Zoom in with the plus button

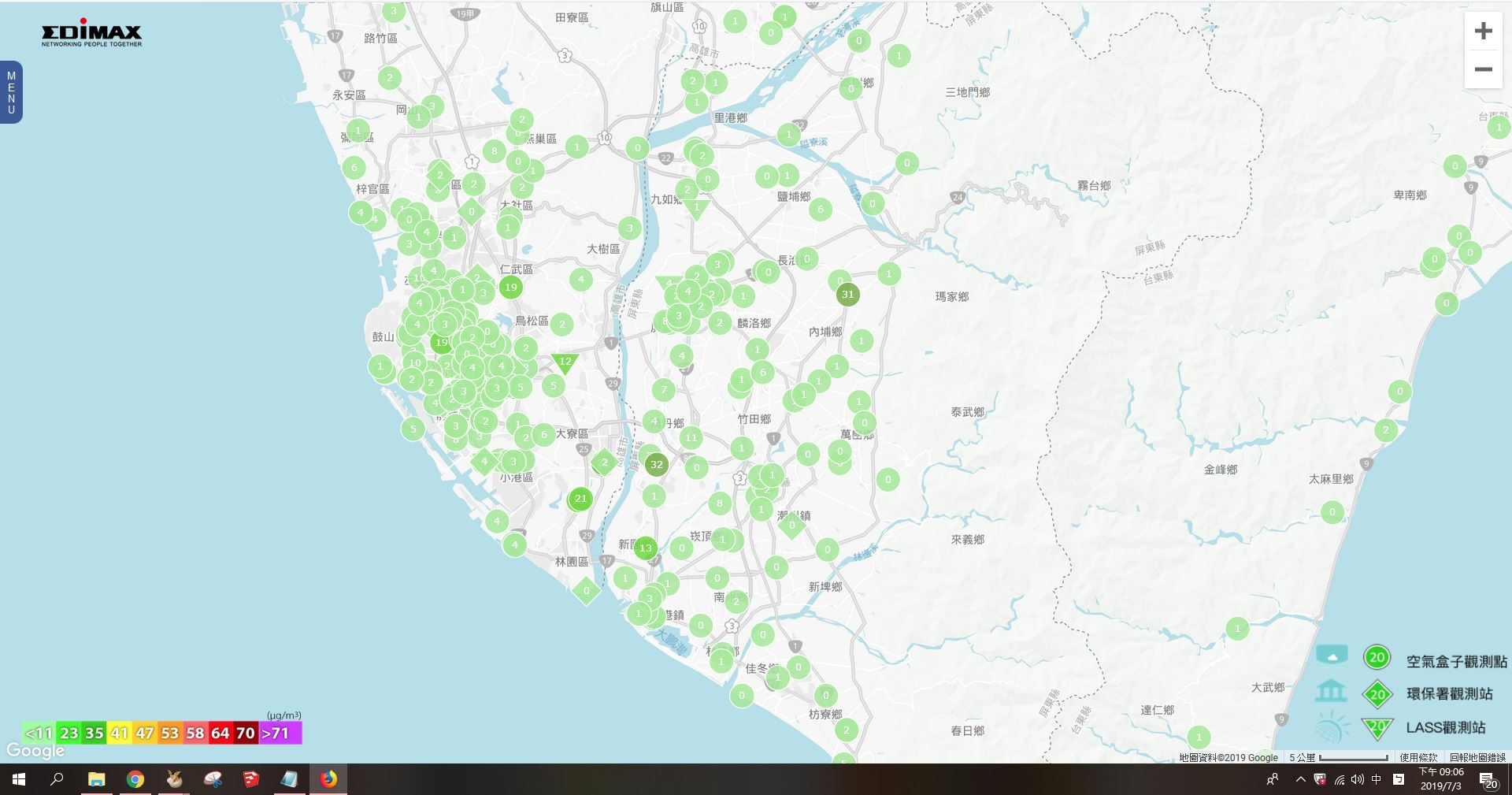click(x=1484, y=32)
